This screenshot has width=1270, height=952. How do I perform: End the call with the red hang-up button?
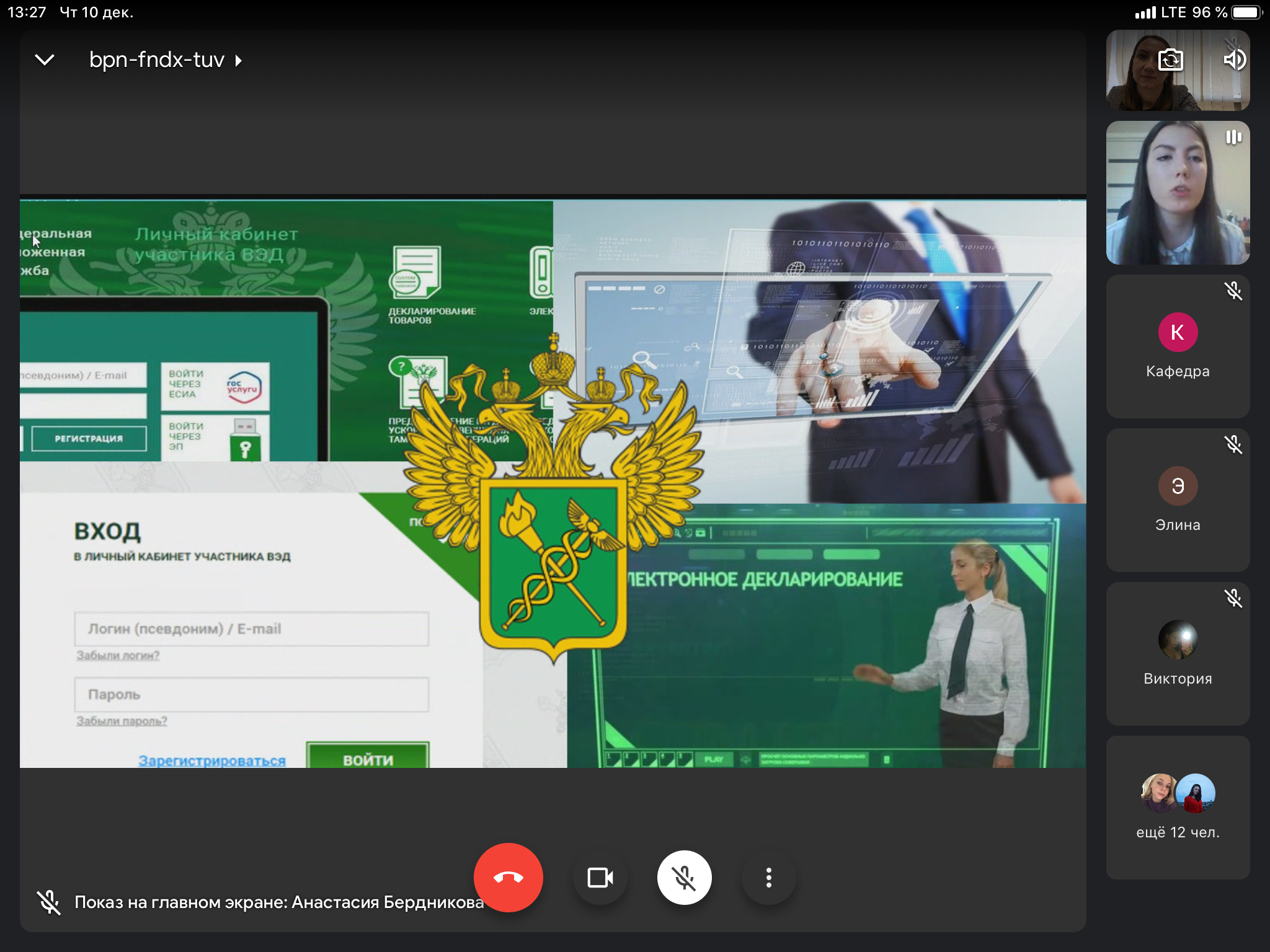[x=508, y=878]
